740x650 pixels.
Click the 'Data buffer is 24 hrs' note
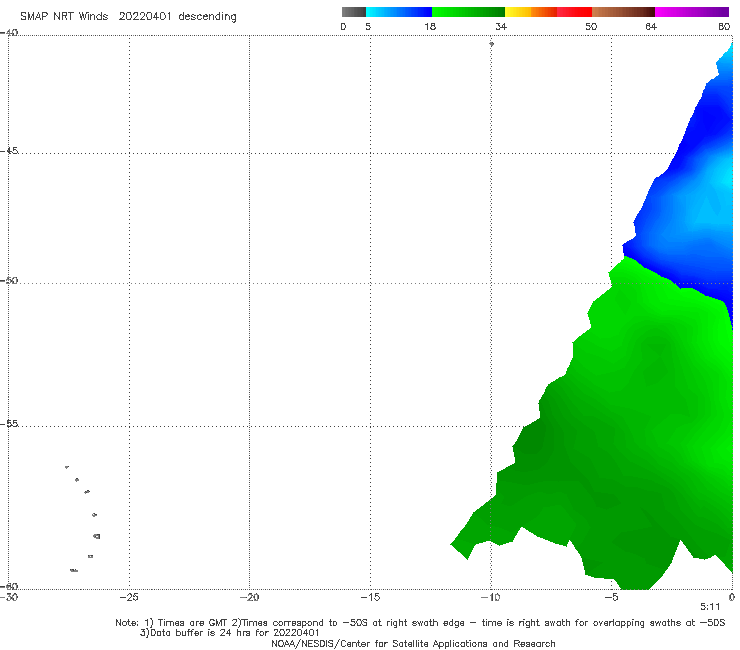point(229,633)
